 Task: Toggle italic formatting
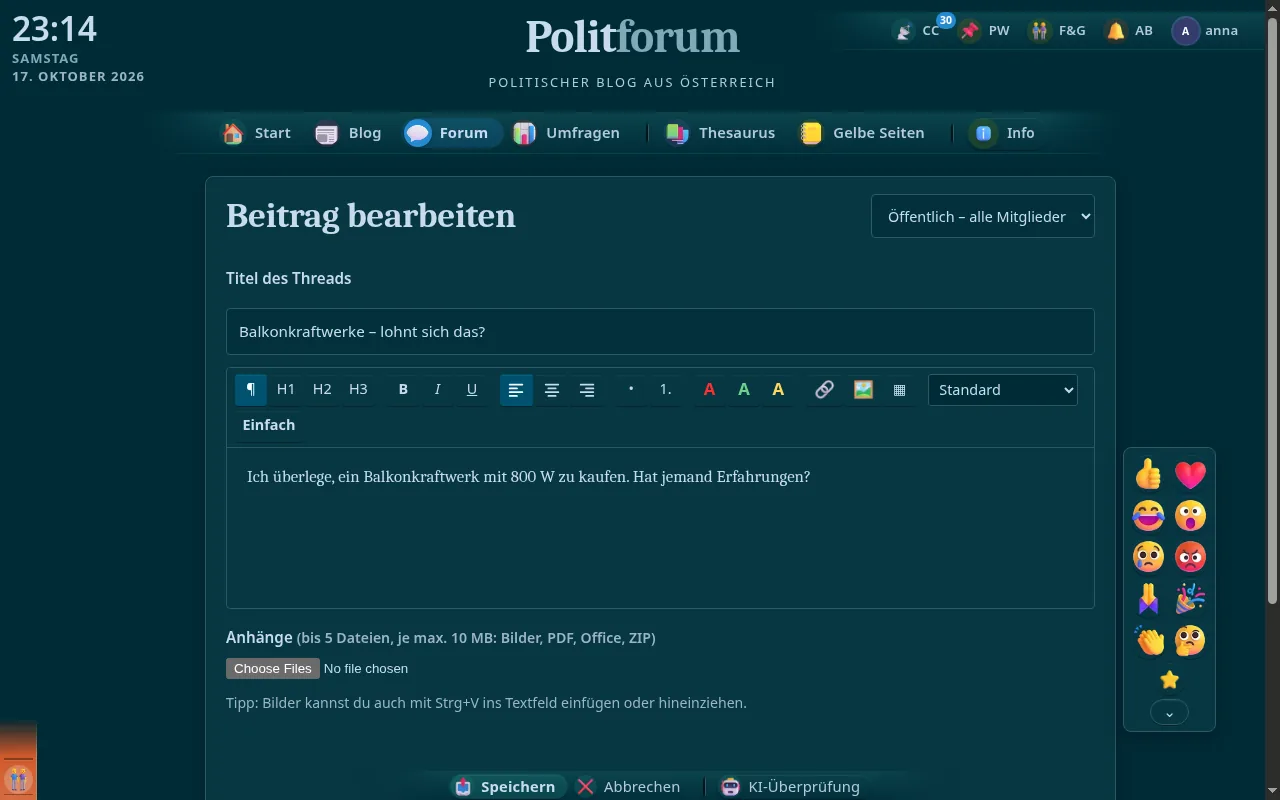click(x=437, y=390)
